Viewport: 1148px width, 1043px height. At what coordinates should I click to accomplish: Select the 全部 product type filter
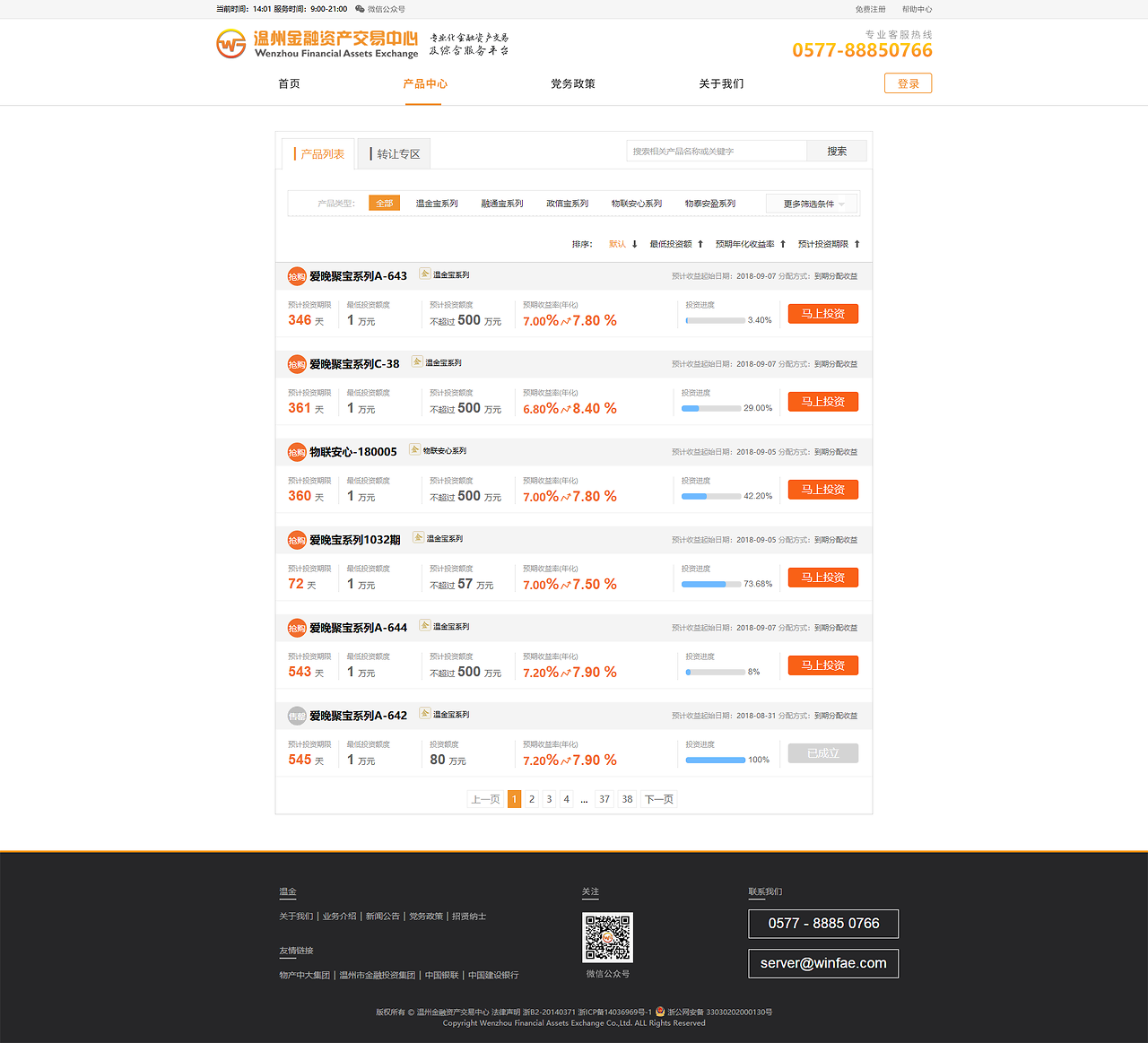[384, 204]
